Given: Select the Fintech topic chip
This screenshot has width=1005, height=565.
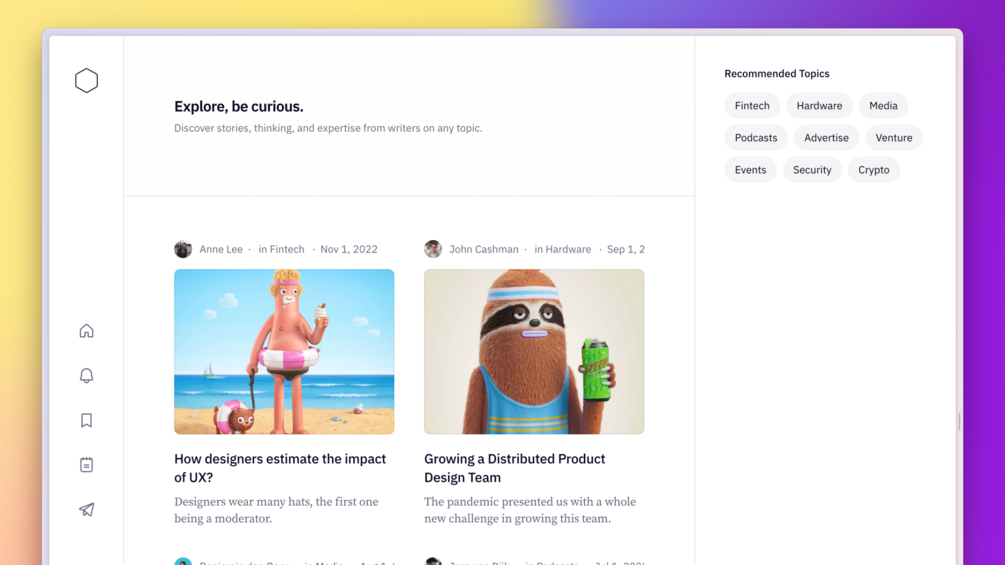Looking at the screenshot, I should [x=752, y=106].
